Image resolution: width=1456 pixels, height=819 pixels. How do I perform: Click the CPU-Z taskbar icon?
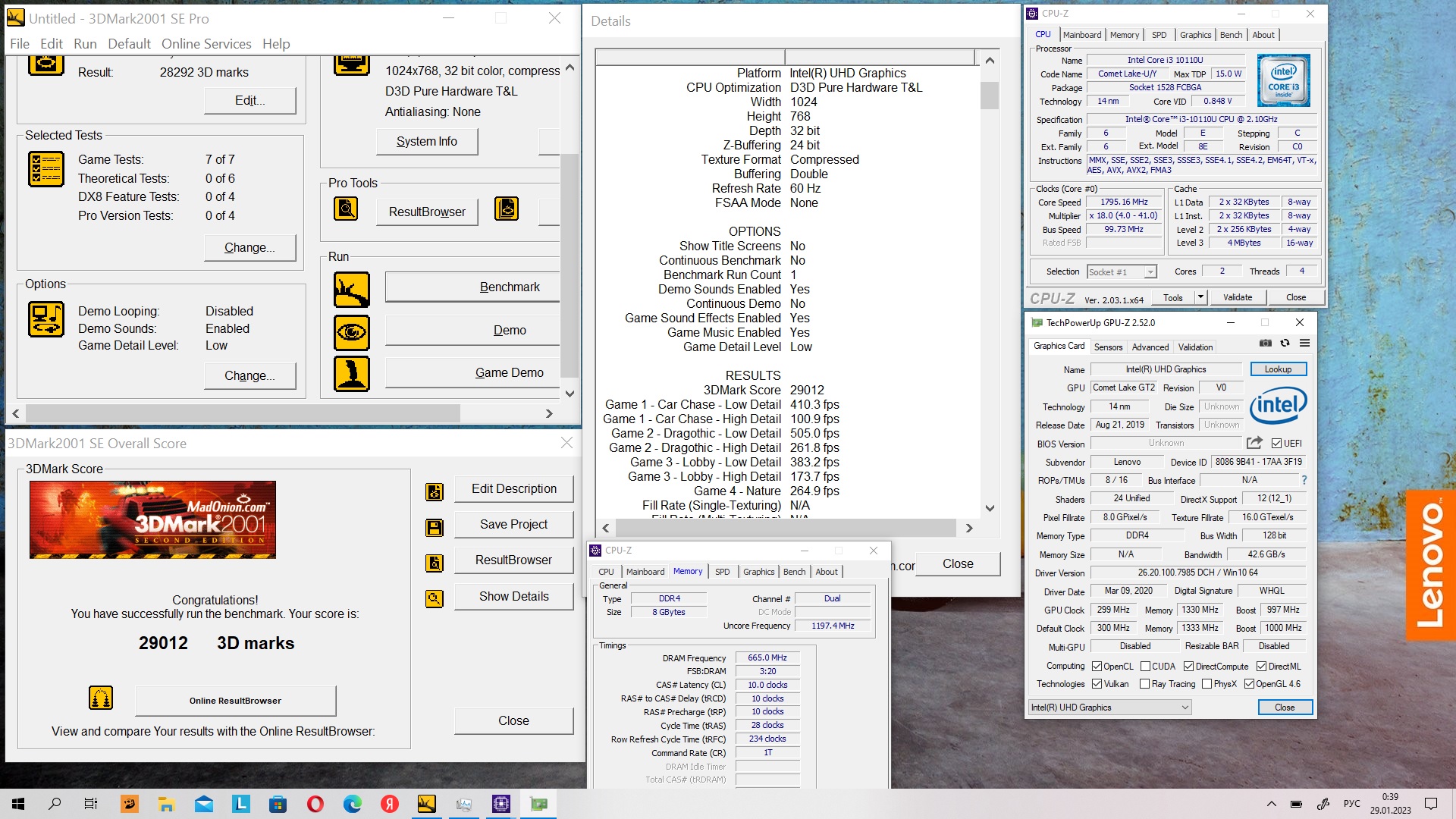coord(501,804)
